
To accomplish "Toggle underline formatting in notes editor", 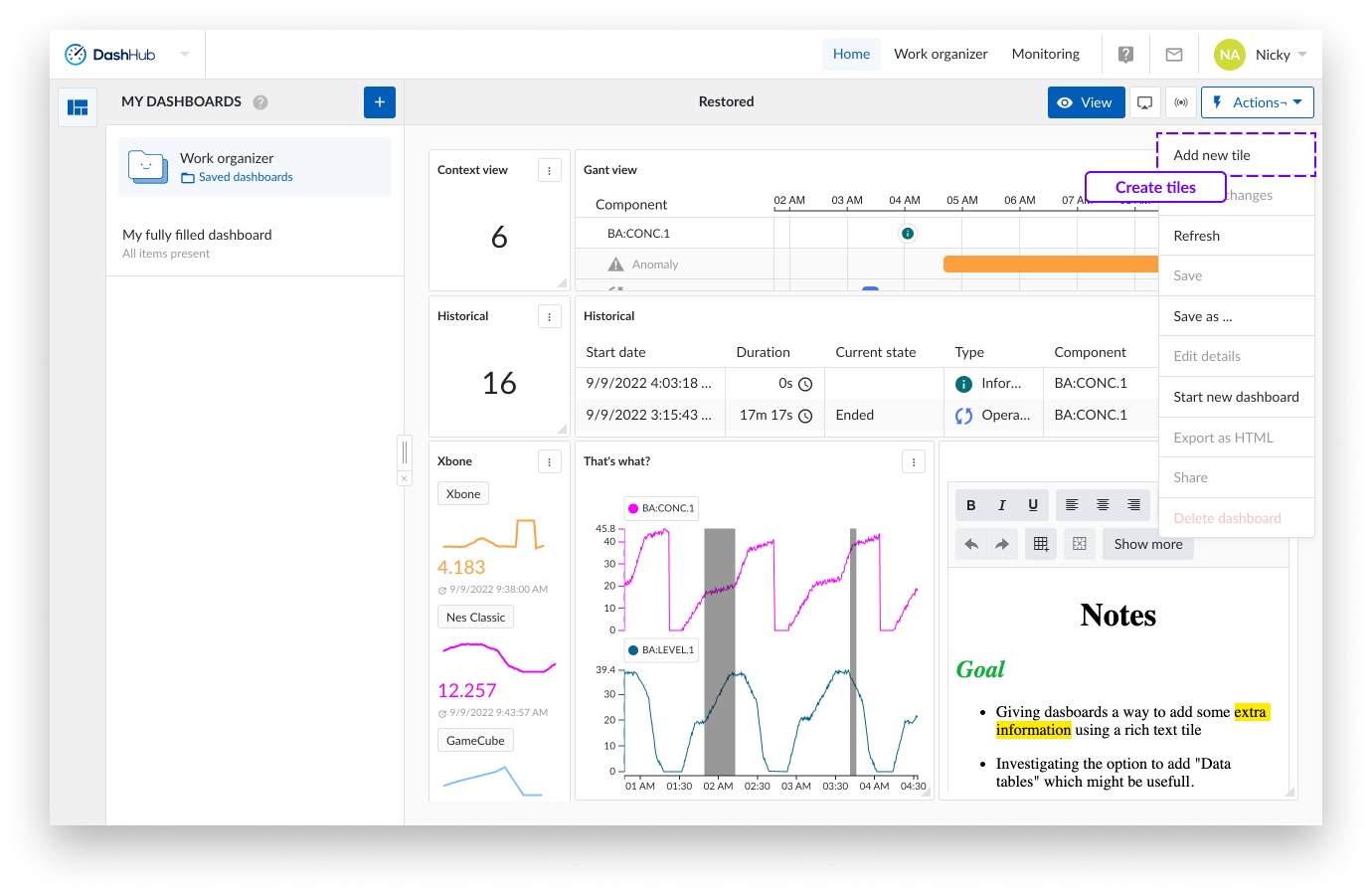I will point(1033,505).
